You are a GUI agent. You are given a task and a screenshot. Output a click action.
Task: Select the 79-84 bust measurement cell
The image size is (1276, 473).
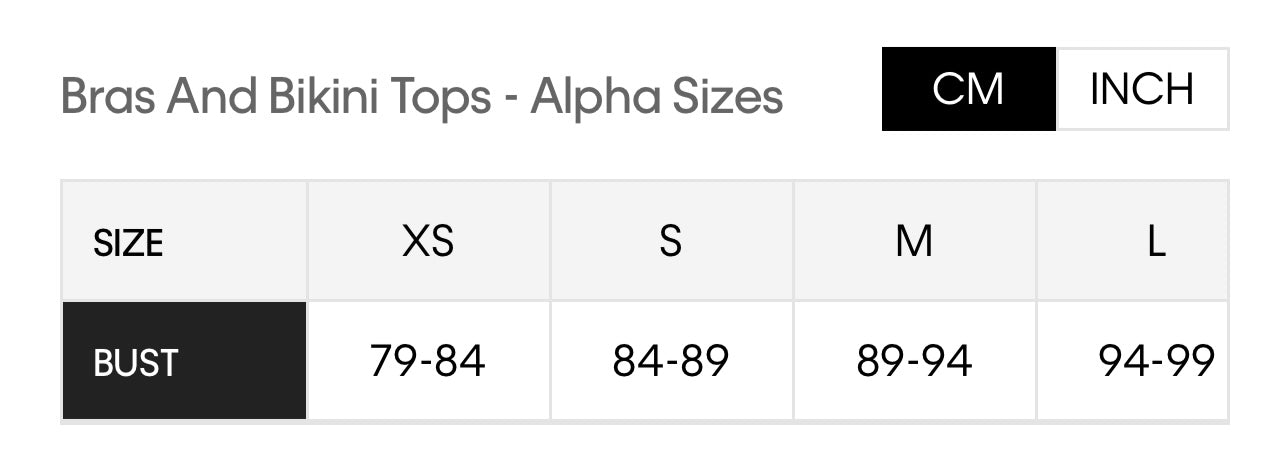click(428, 361)
